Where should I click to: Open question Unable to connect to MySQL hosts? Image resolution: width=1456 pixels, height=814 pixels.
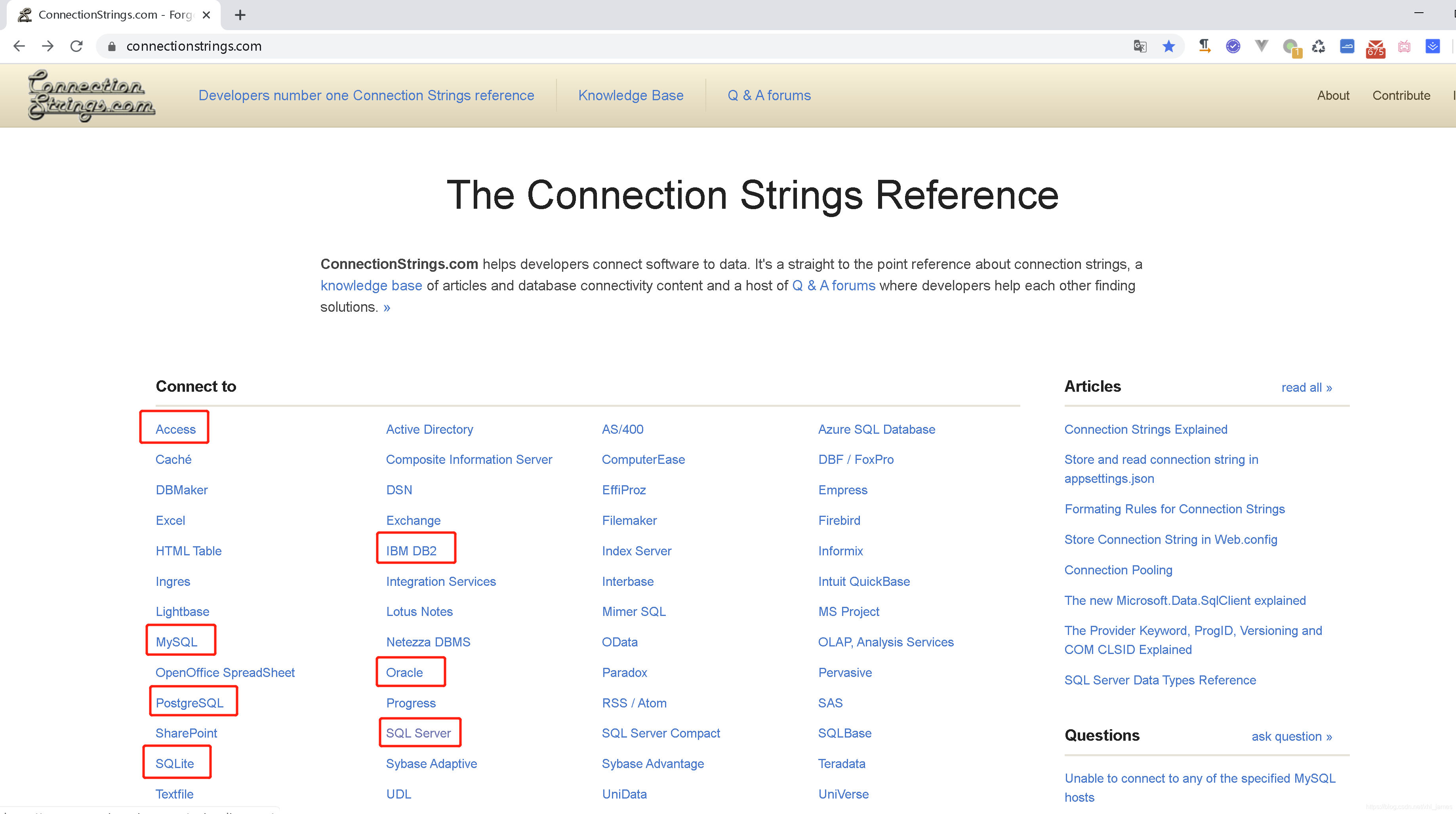(x=1199, y=787)
